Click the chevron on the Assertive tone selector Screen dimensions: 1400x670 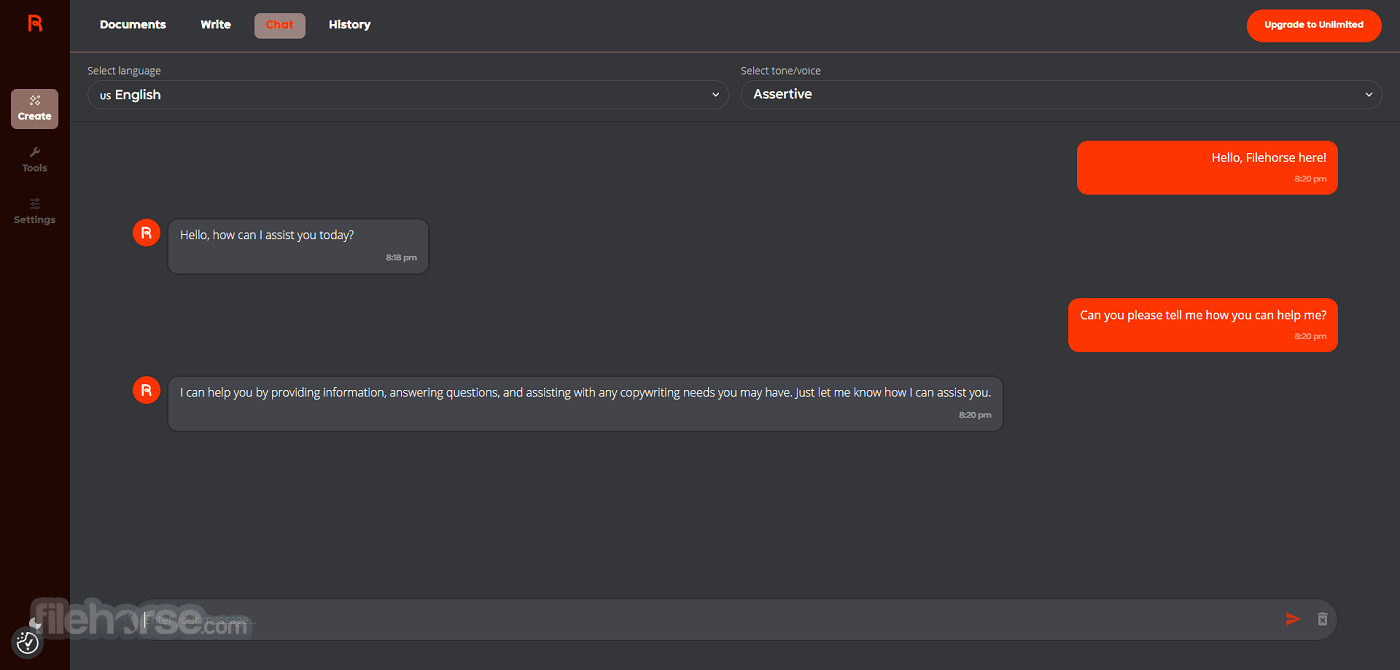pos(1369,95)
